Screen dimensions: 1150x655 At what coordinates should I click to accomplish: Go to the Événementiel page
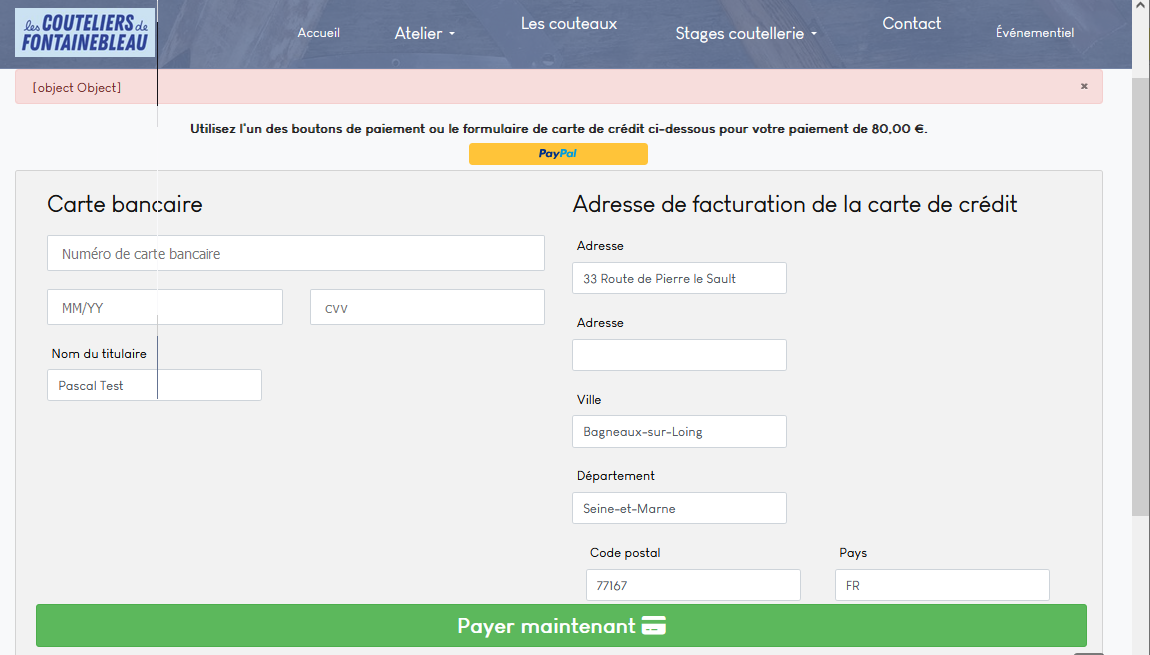[x=1035, y=32]
